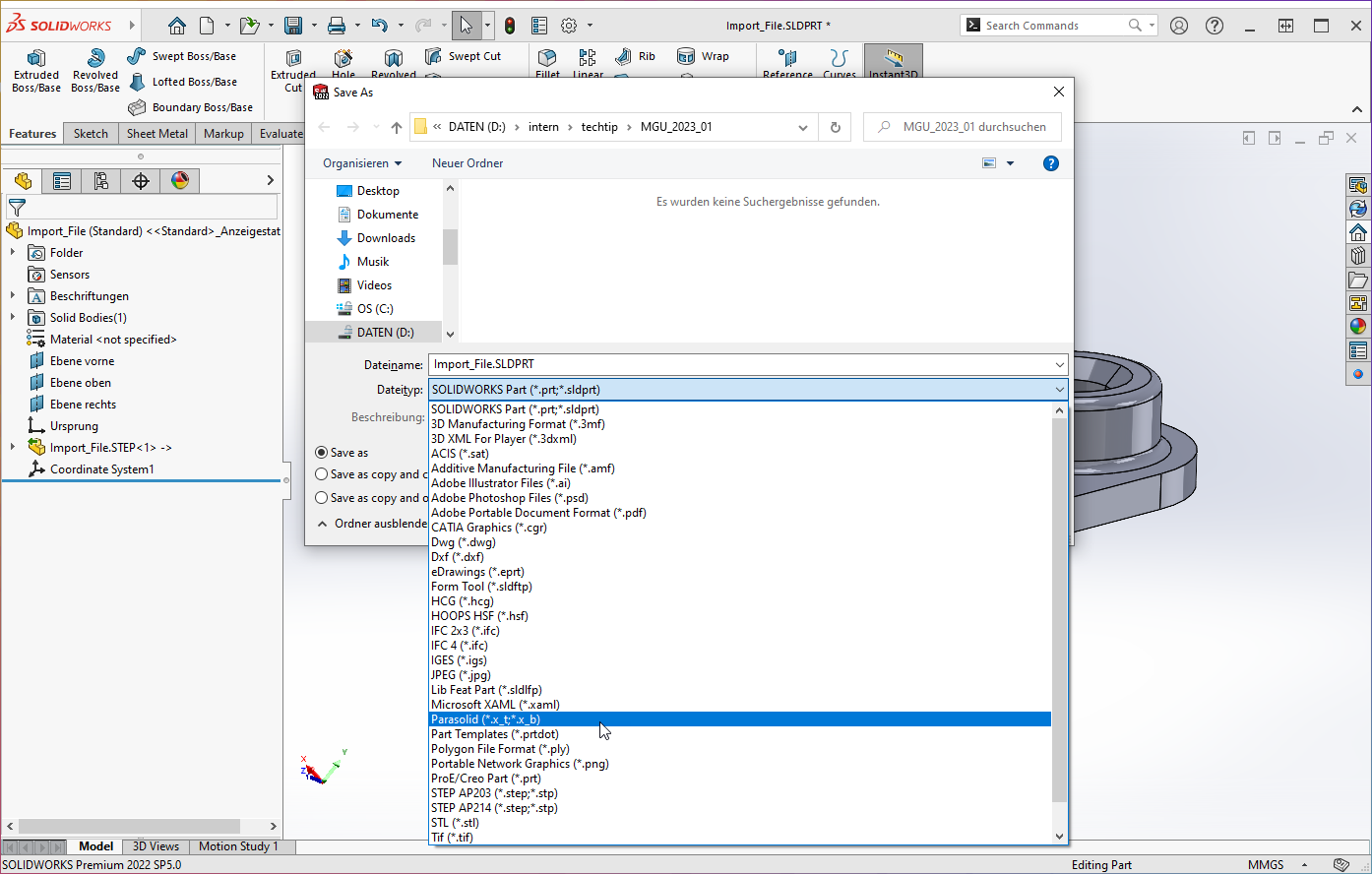
Task: Click the techtip breadcrumb segment
Action: (x=599, y=127)
